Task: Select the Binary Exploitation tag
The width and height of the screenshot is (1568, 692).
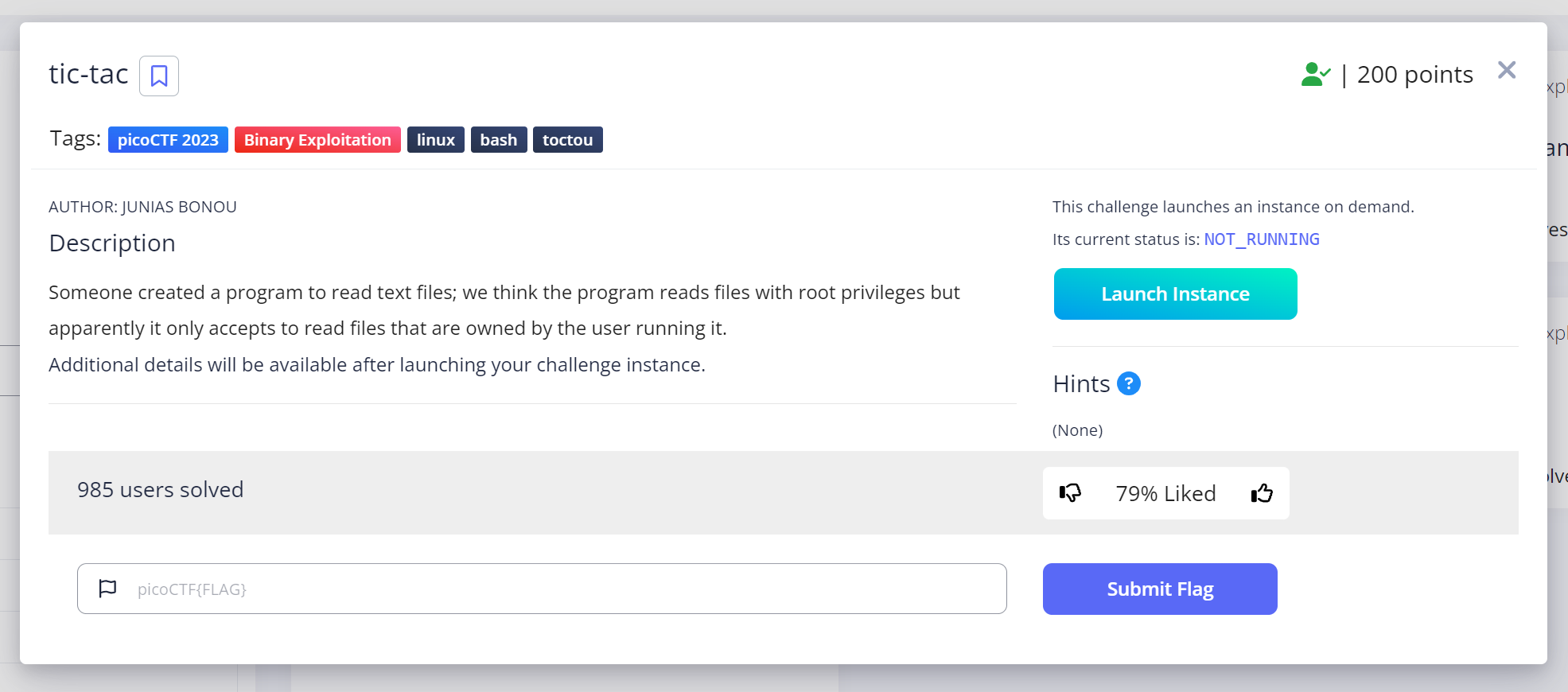Action: (x=317, y=140)
